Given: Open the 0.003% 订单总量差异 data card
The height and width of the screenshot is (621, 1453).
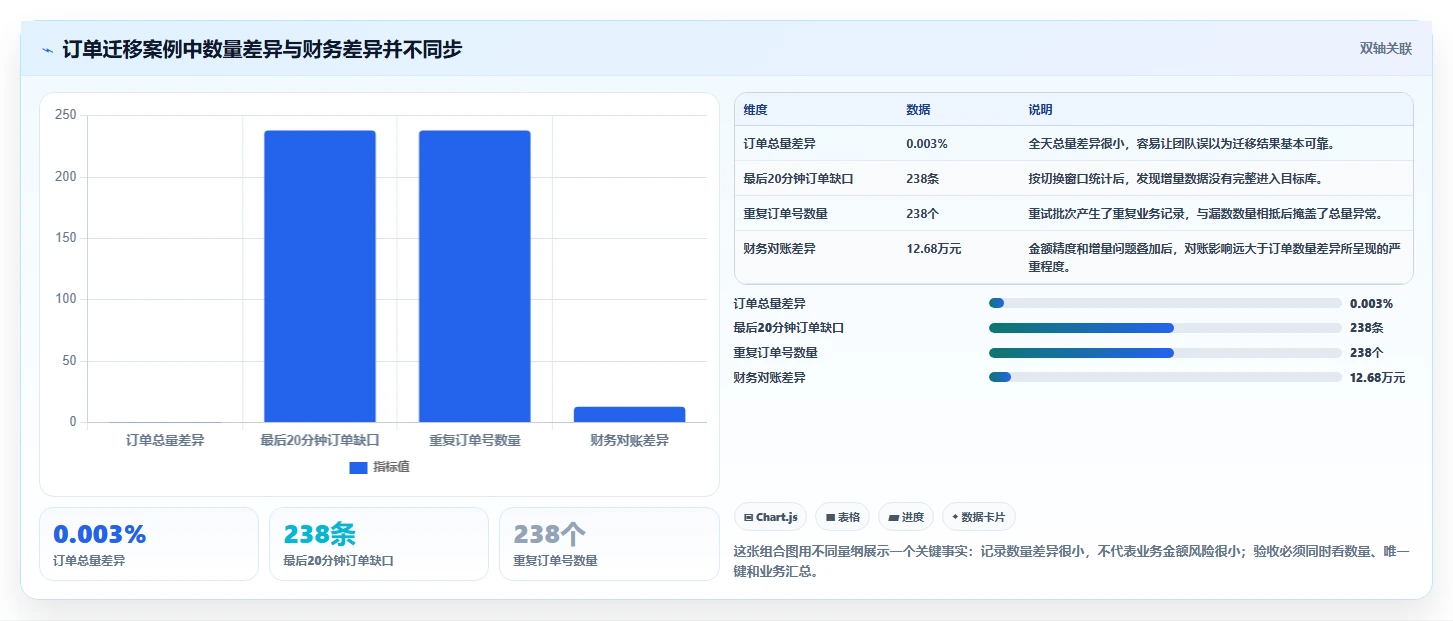Looking at the screenshot, I should tap(149, 544).
